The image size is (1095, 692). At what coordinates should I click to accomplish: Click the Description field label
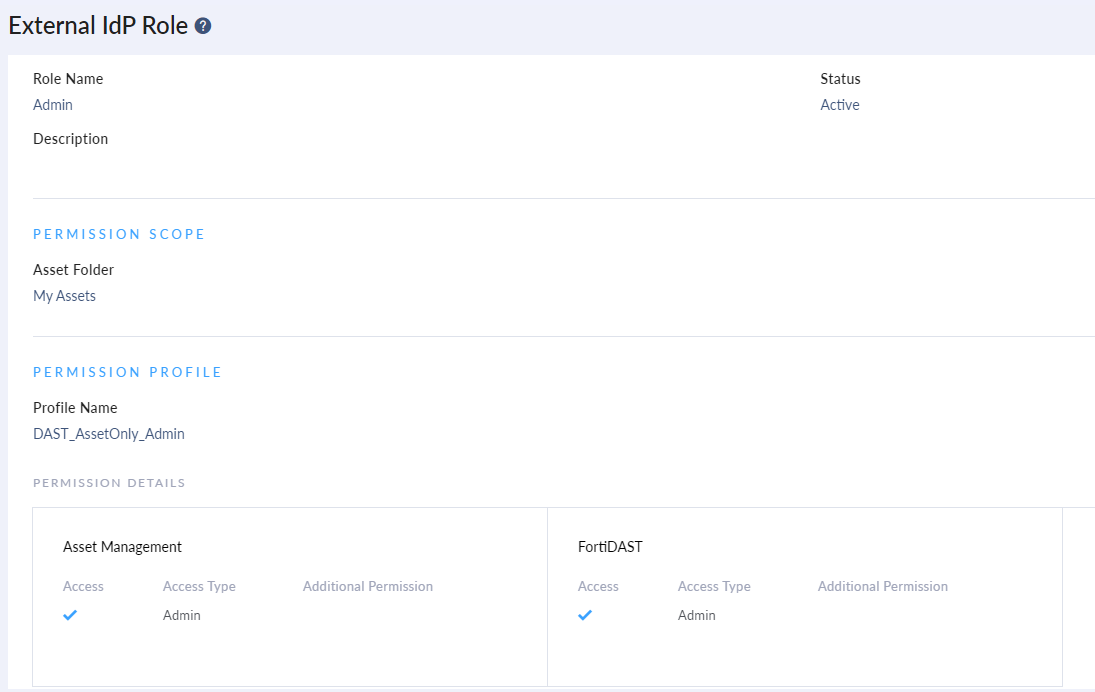(71, 139)
